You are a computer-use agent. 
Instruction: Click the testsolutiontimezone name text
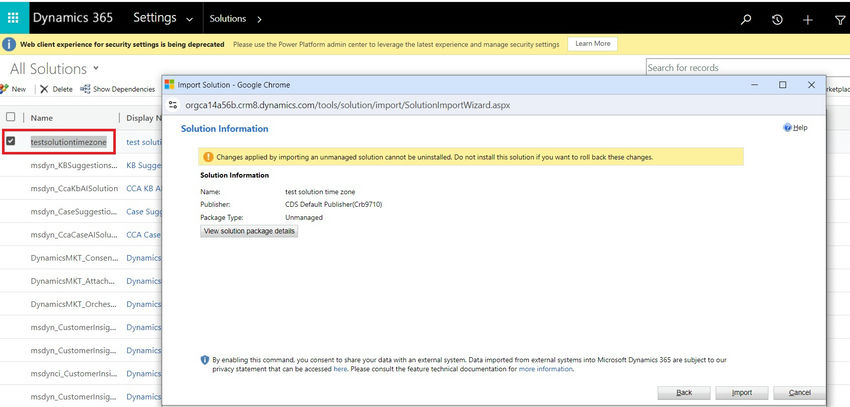coord(68,142)
